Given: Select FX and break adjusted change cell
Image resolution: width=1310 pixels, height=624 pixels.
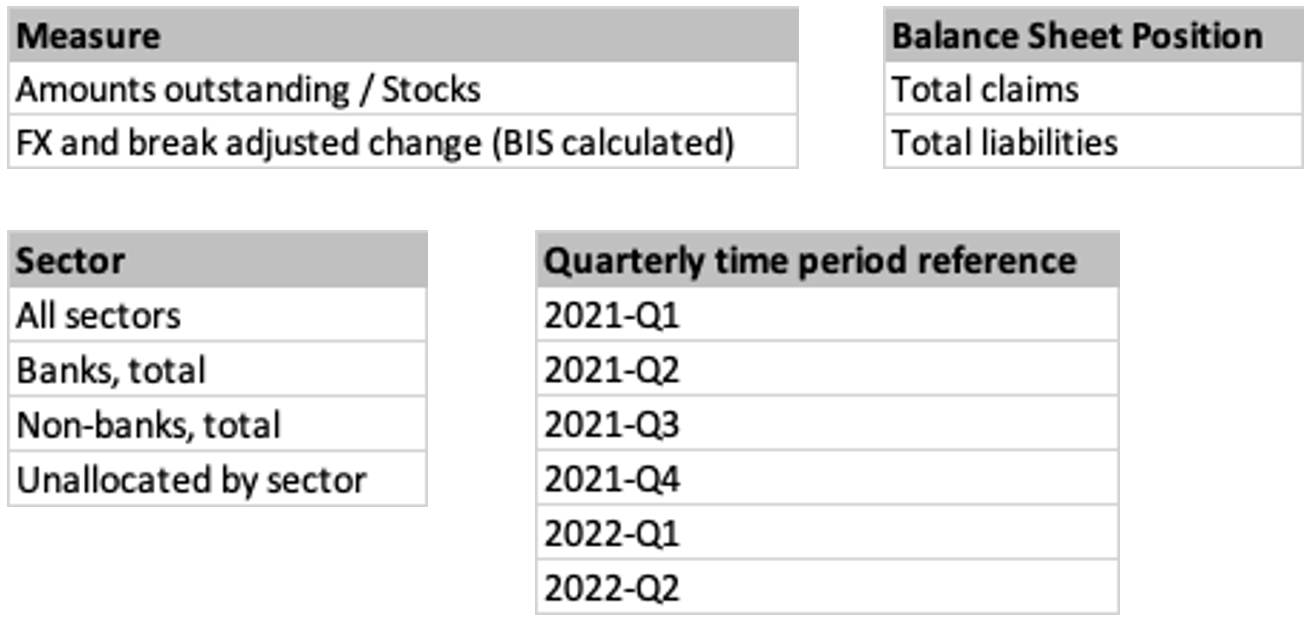Looking at the screenshot, I should pos(402,143).
